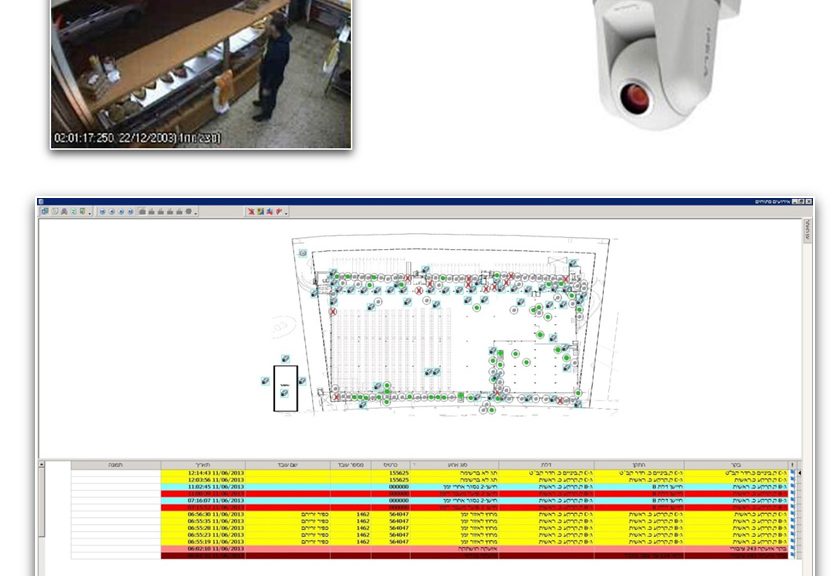Click the event table's left vertical scrollbar
839x576 pixels.
click(42, 510)
